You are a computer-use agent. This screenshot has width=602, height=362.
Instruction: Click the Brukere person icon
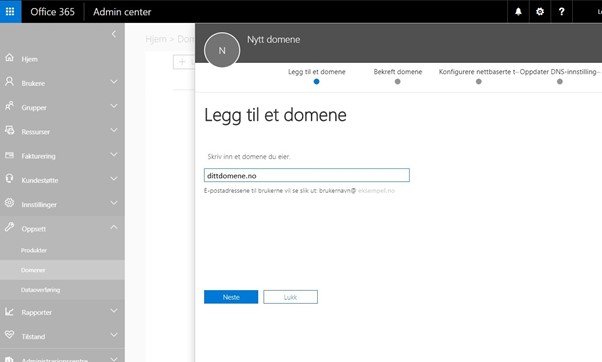click(10, 82)
